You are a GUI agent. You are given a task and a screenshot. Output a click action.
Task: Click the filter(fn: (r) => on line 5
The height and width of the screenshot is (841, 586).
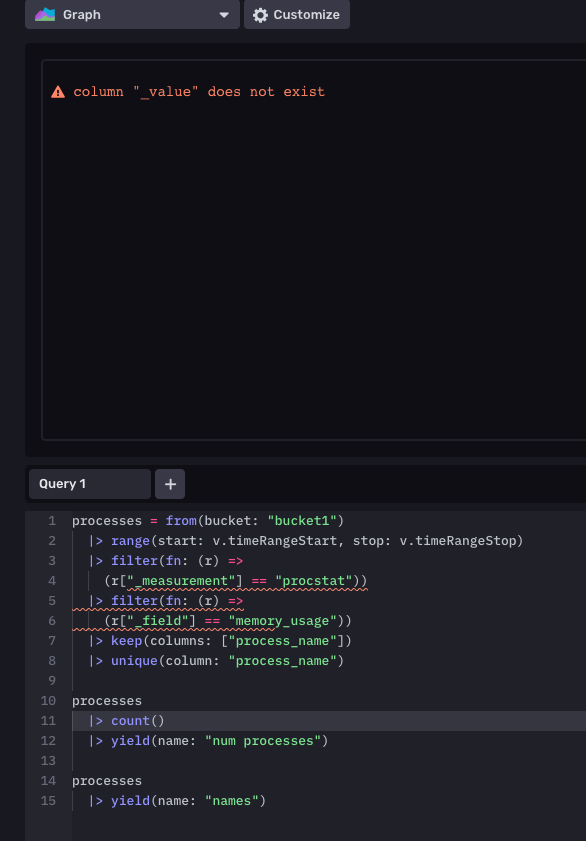coord(166,601)
